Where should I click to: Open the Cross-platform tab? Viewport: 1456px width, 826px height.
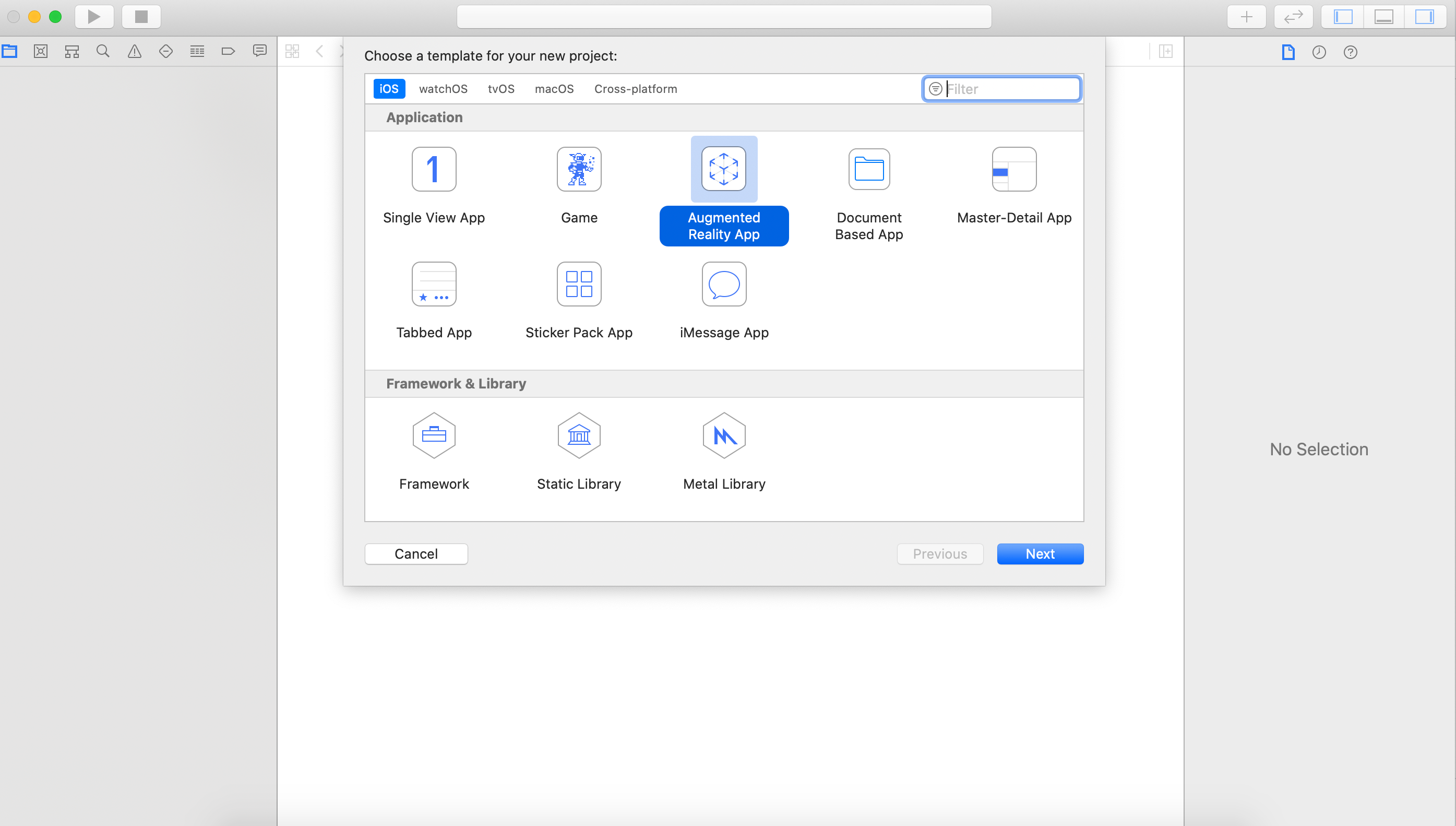[635, 89]
